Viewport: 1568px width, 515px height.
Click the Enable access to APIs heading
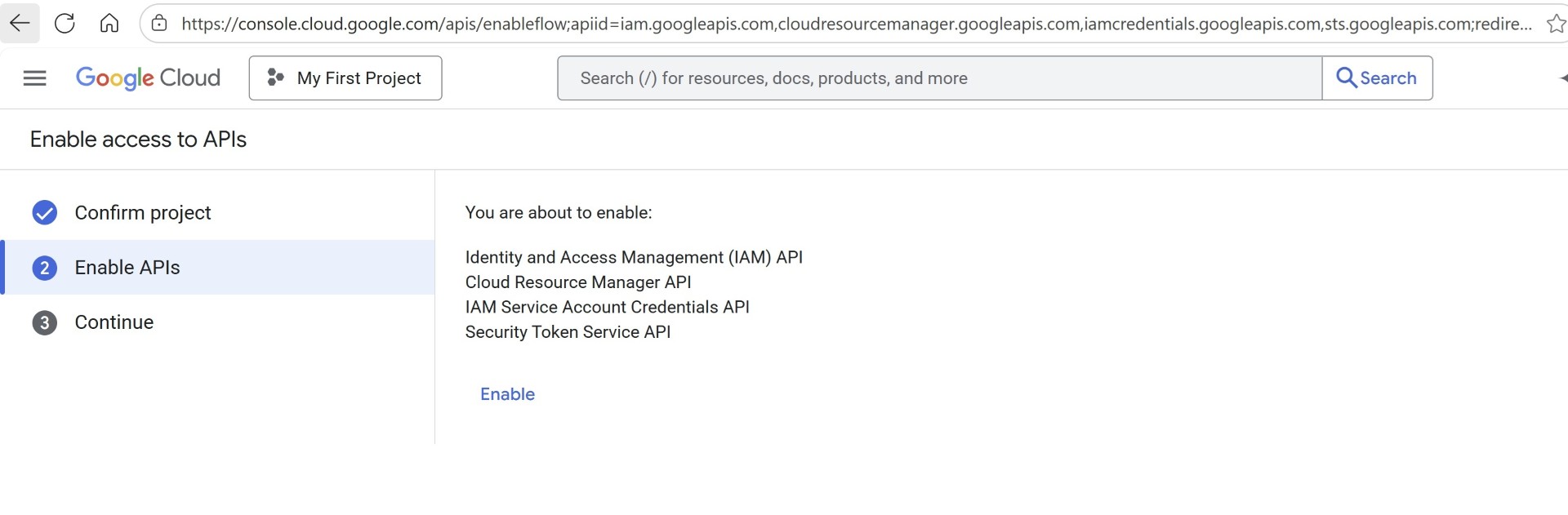coord(138,140)
